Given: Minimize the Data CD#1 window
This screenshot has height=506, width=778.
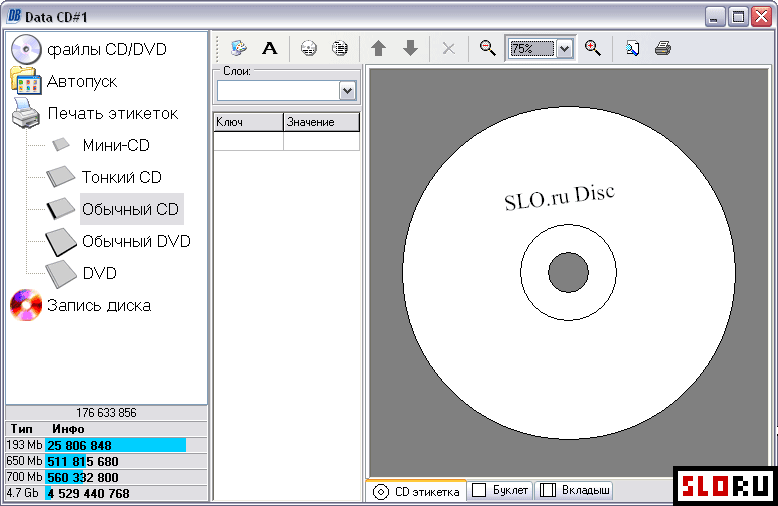Looking at the screenshot, I should [x=714, y=17].
